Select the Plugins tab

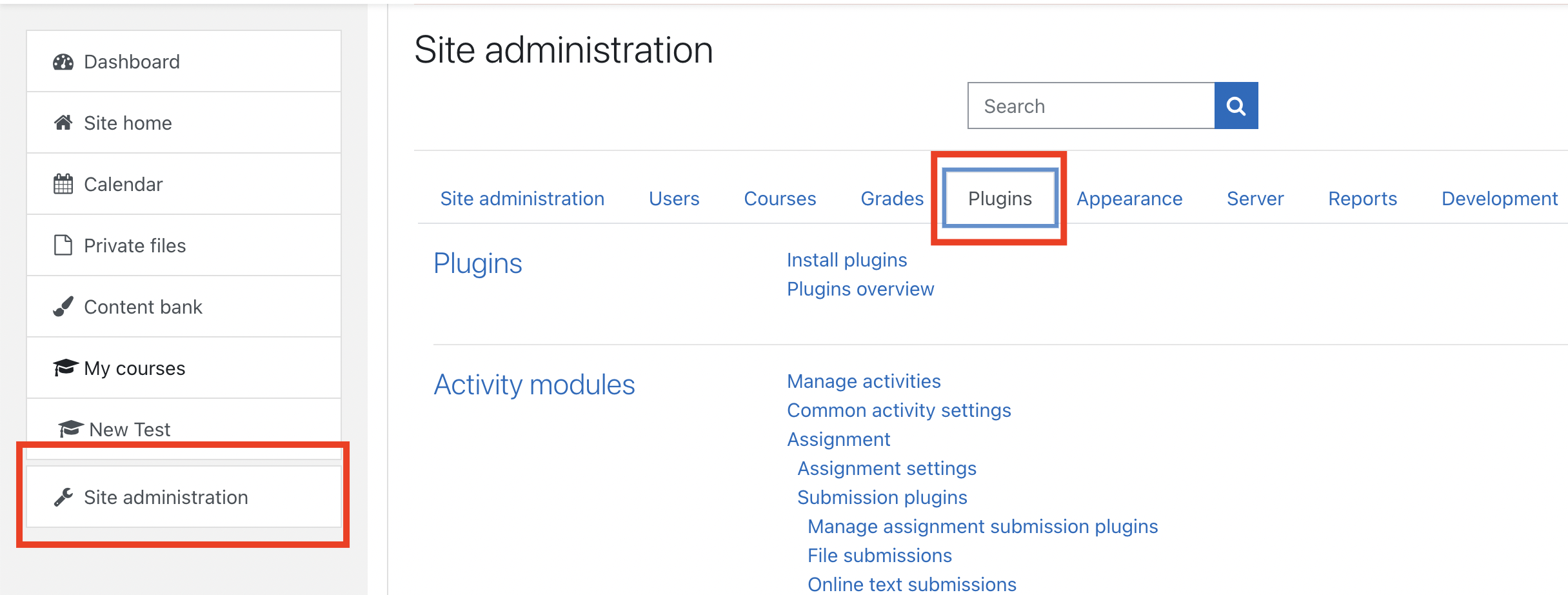[1000, 199]
